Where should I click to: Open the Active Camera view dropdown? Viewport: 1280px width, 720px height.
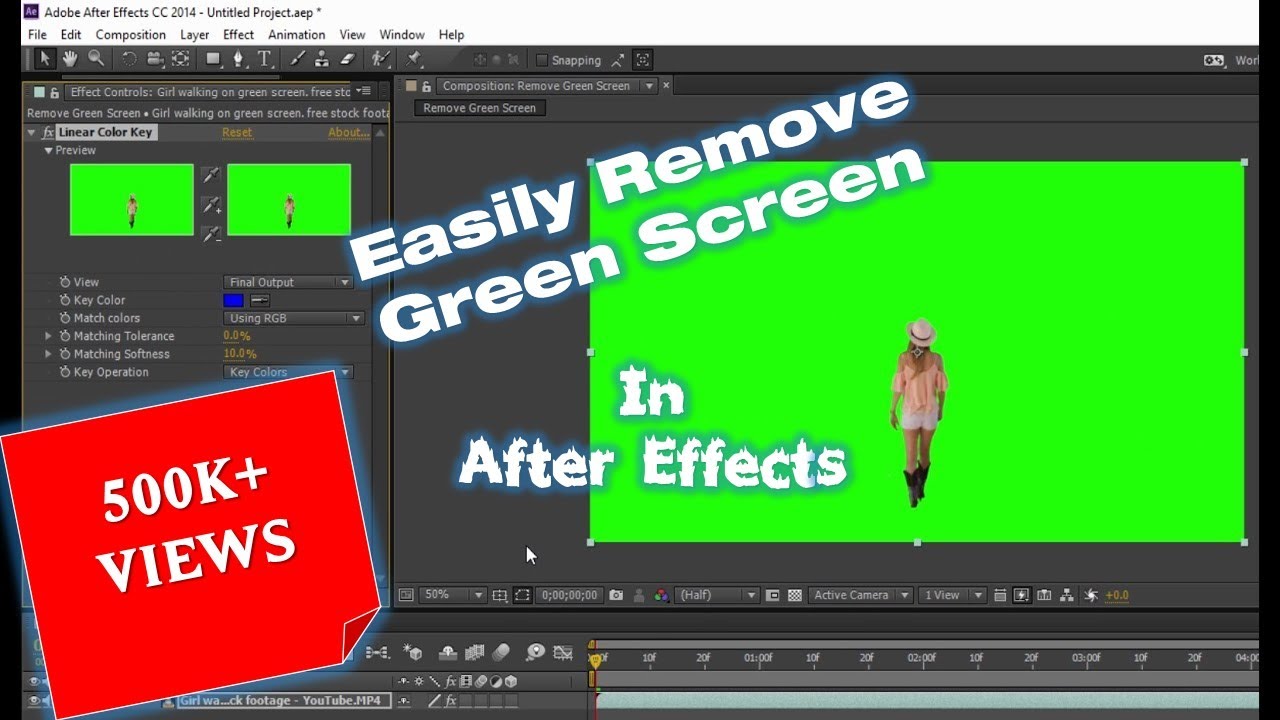click(860, 595)
